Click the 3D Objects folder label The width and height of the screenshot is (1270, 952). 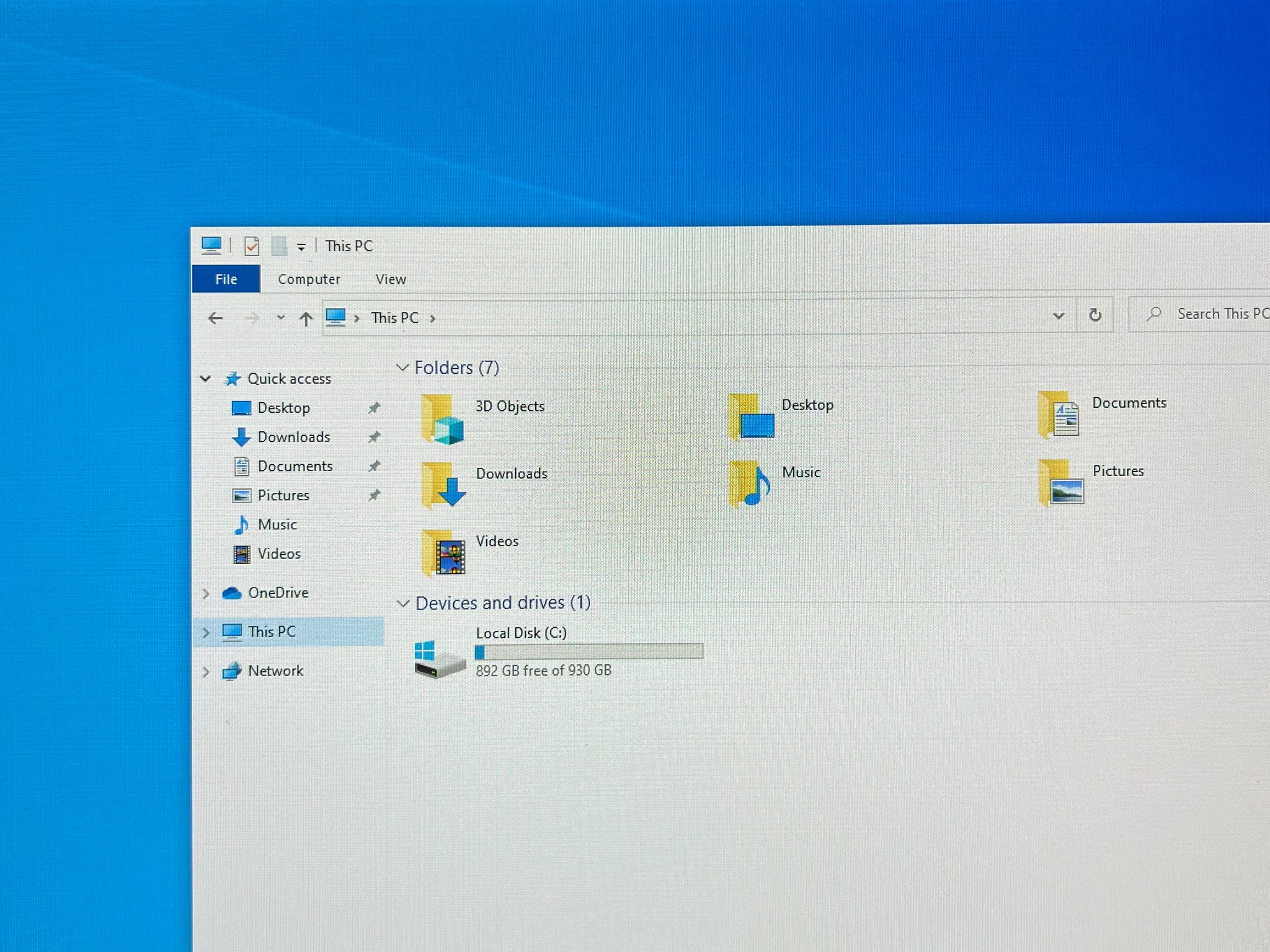tap(510, 406)
